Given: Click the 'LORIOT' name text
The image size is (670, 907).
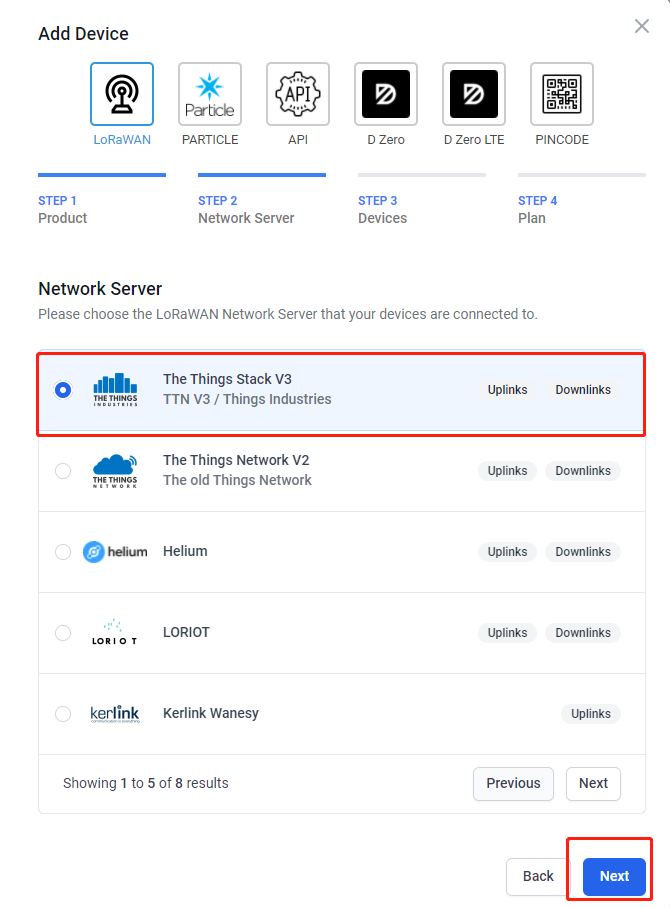Looking at the screenshot, I should (x=186, y=632).
